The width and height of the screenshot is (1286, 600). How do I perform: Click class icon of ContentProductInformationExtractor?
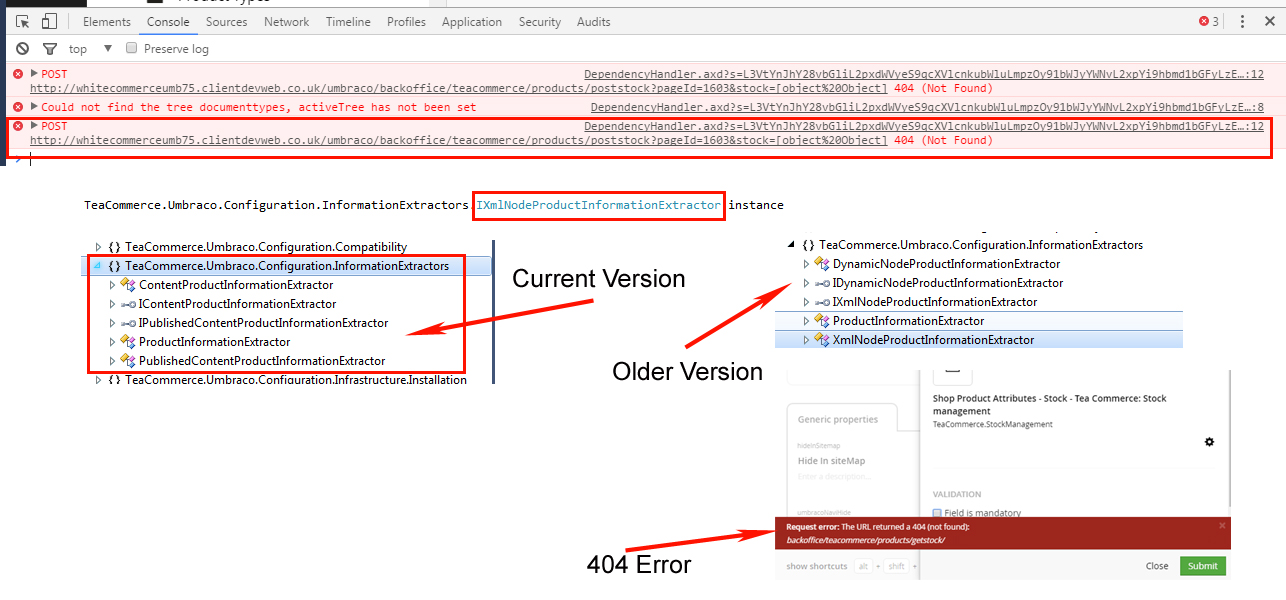point(128,285)
